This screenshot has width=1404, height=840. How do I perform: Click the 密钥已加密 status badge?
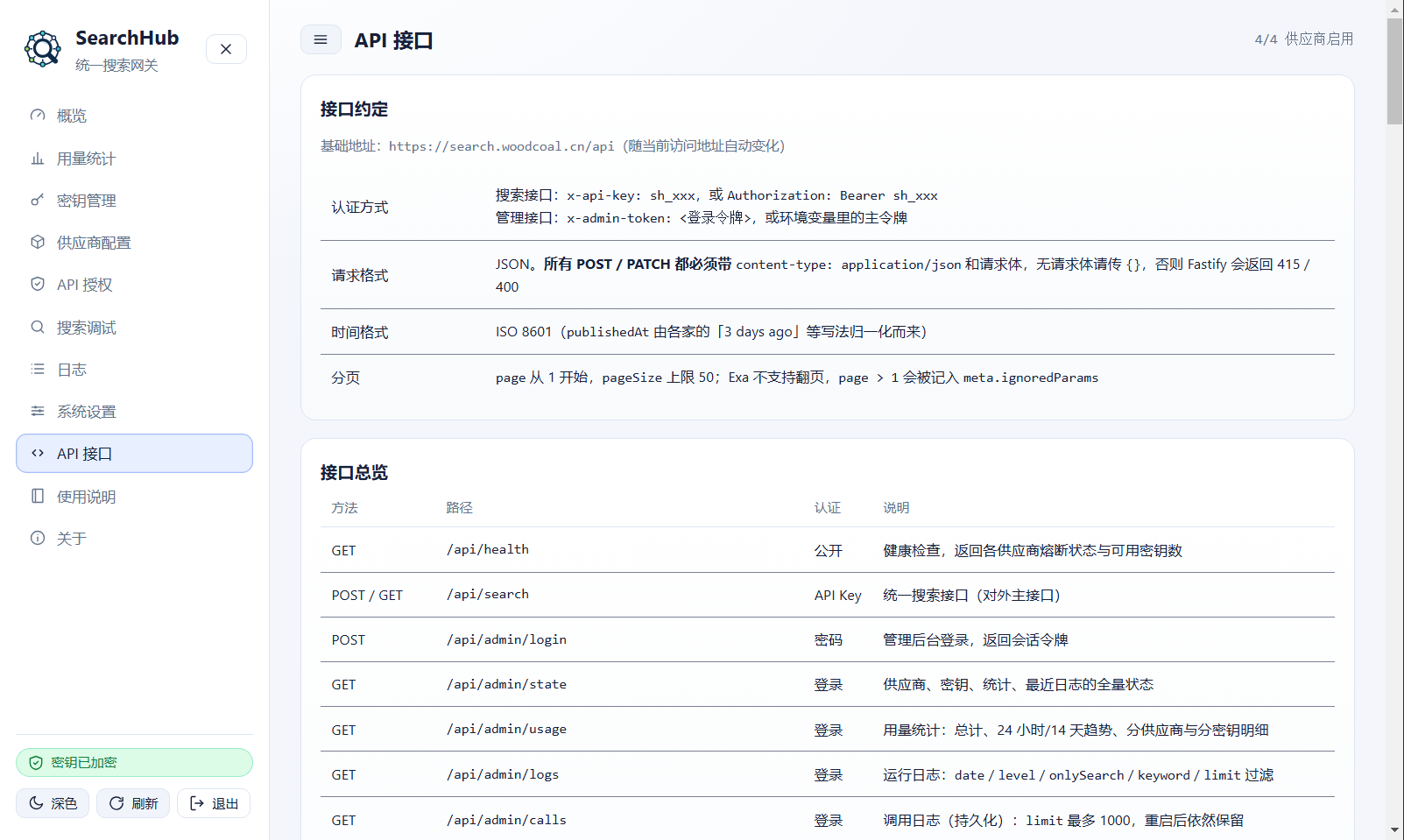tap(134, 763)
